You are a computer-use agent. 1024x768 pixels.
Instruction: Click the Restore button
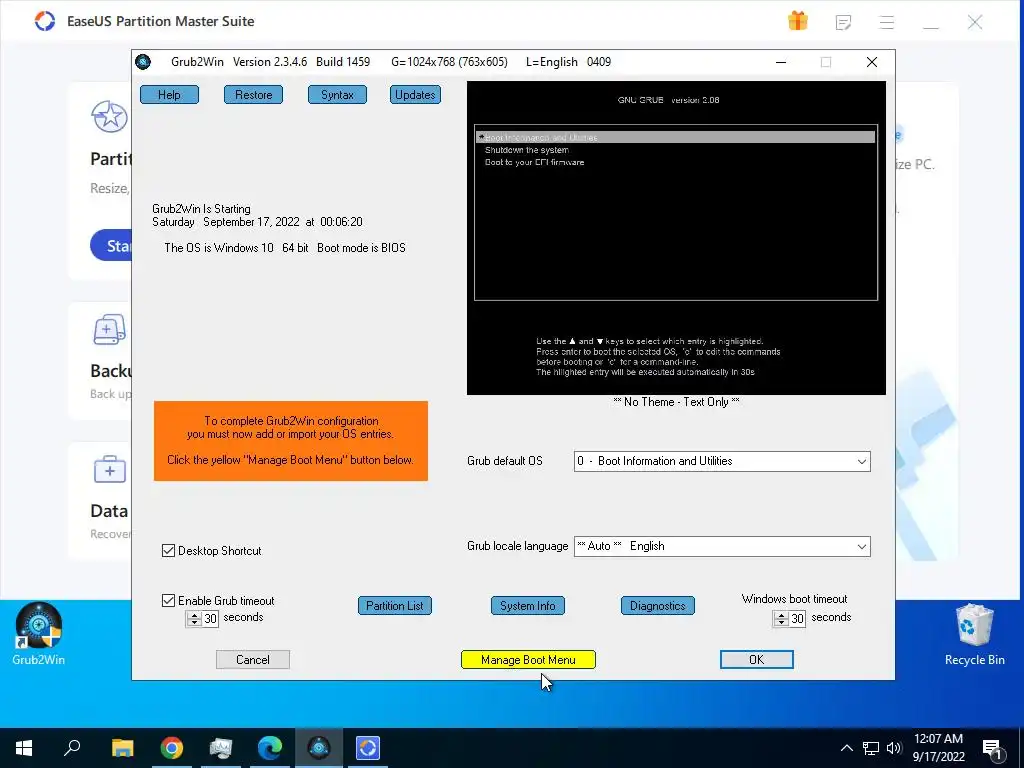(x=253, y=95)
